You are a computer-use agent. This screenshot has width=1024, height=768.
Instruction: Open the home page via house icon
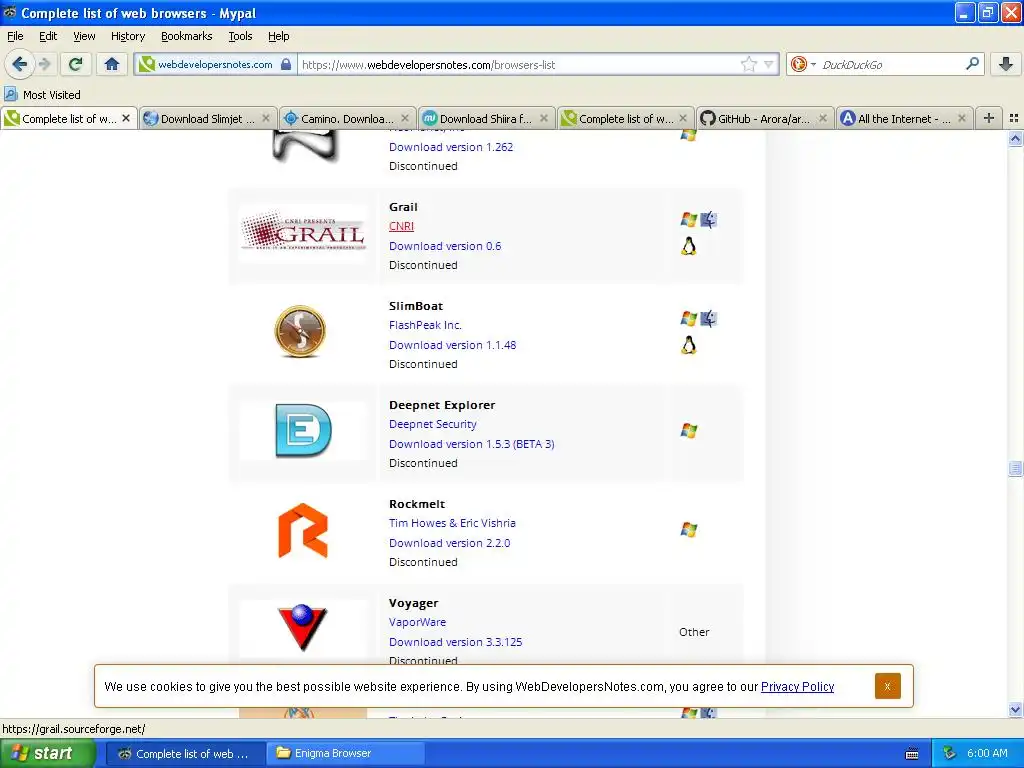pos(112,64)
